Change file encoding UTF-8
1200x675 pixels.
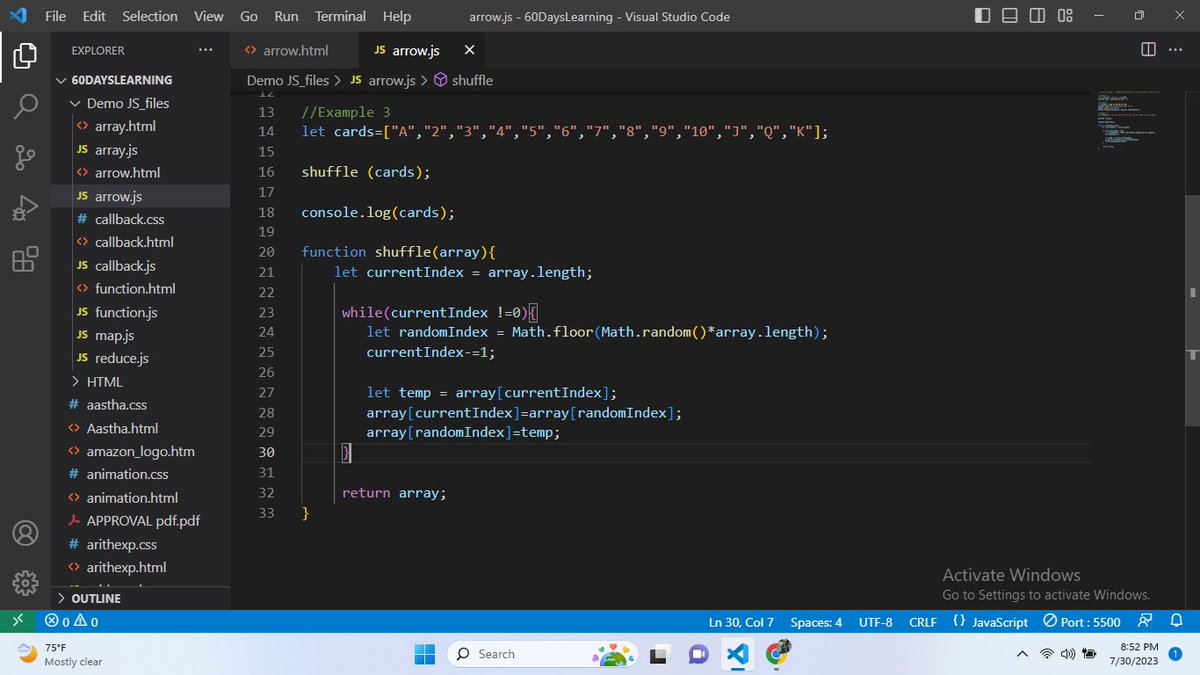point(875,622)
